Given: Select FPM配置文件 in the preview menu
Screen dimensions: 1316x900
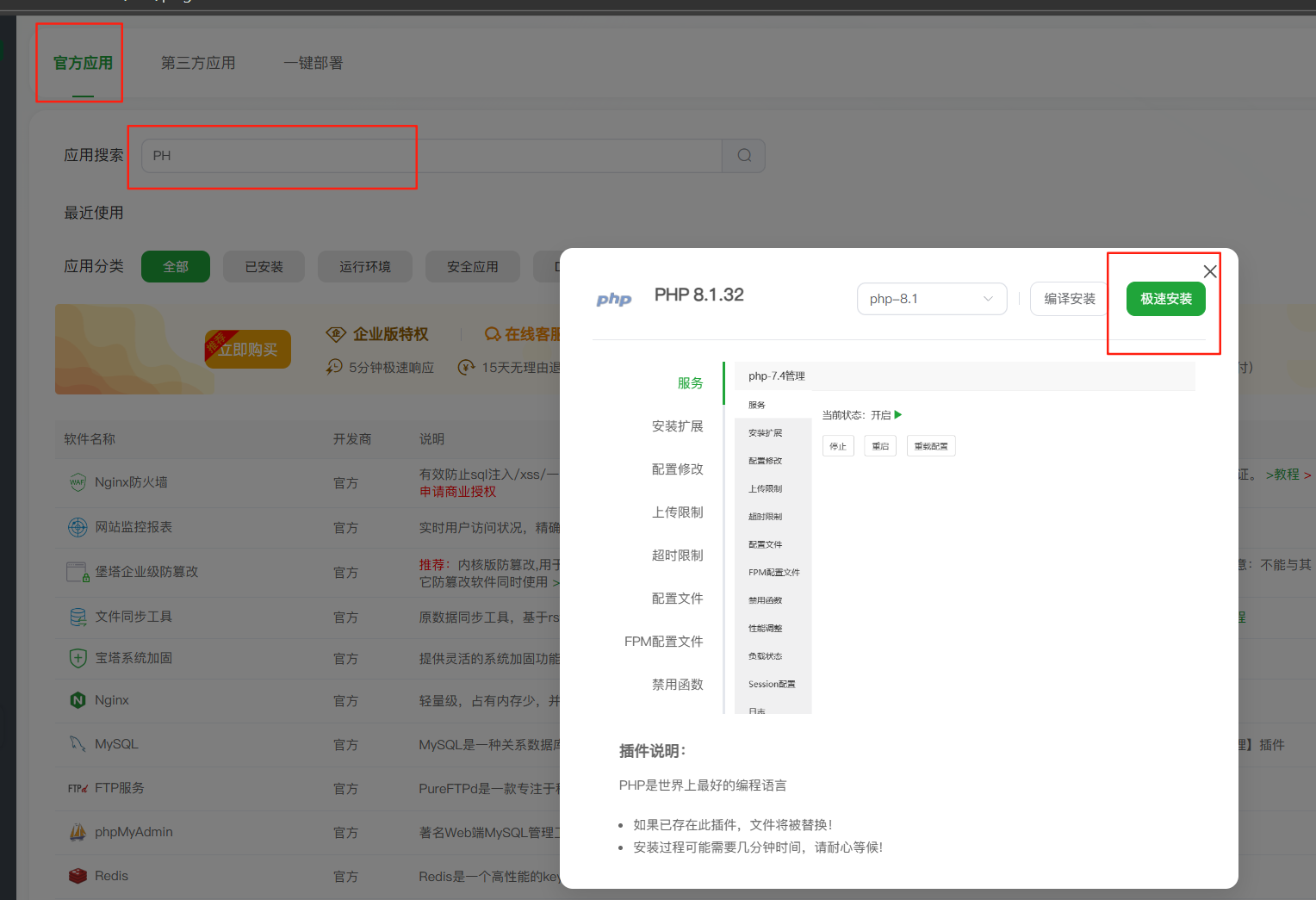Looking at the screenshot, I should (664, 642).
